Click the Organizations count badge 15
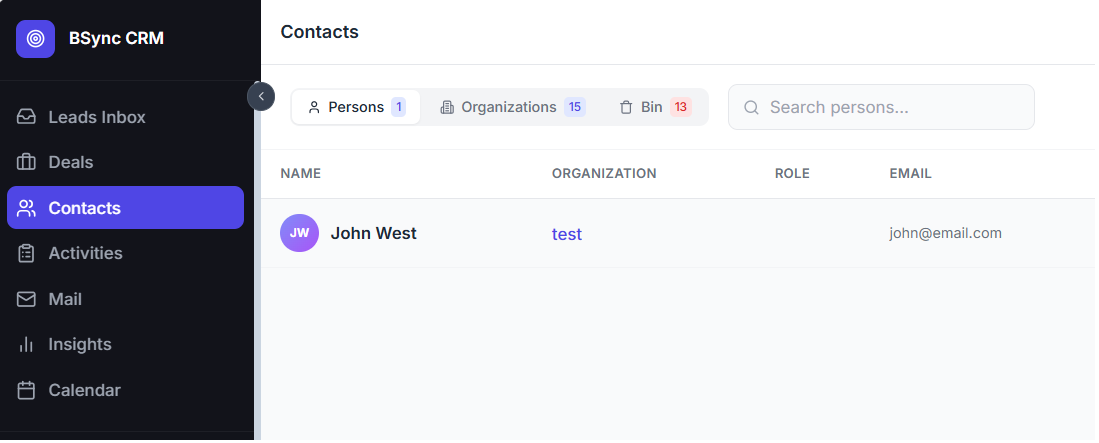The image size is (1099, 443). tap(575, 107)
